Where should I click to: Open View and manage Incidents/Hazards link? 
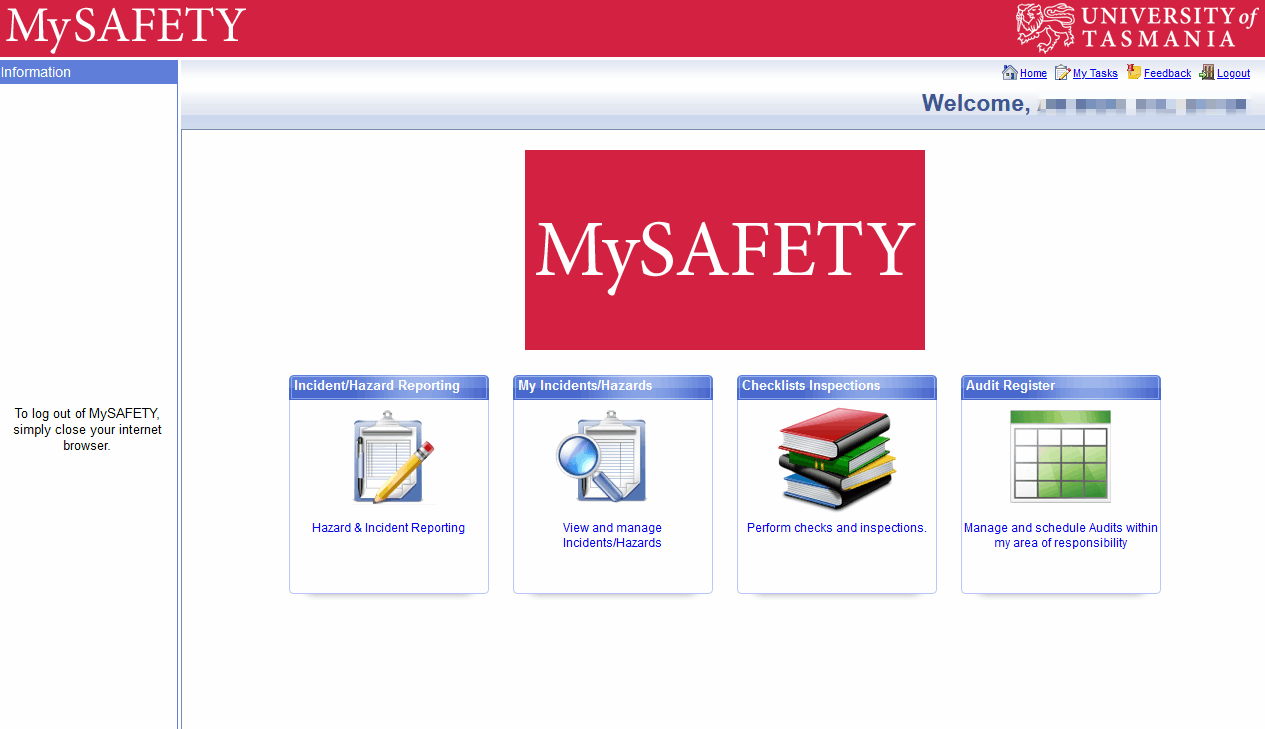tap(612, 535)
